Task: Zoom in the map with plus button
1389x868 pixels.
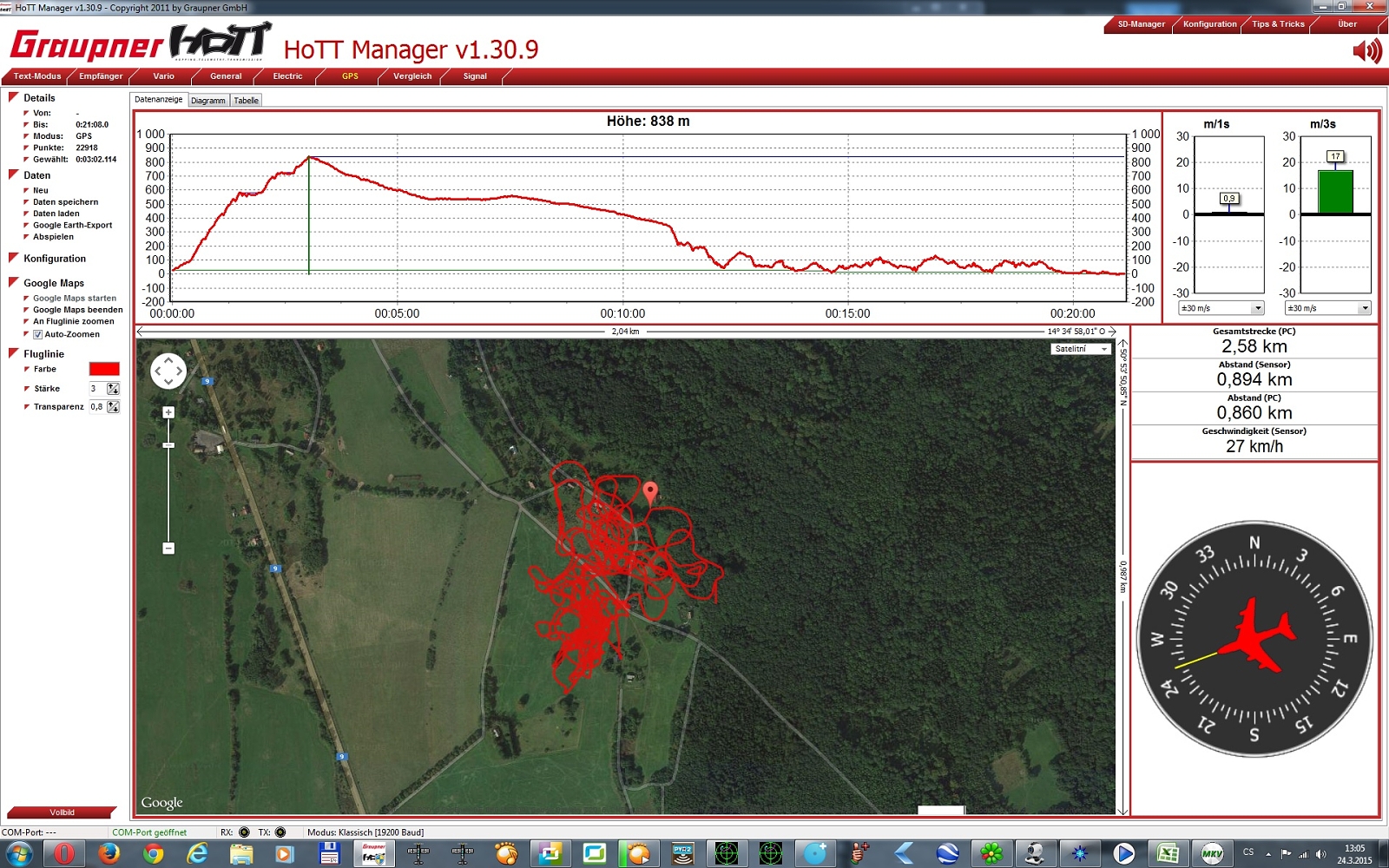Action: click(168, 412)
